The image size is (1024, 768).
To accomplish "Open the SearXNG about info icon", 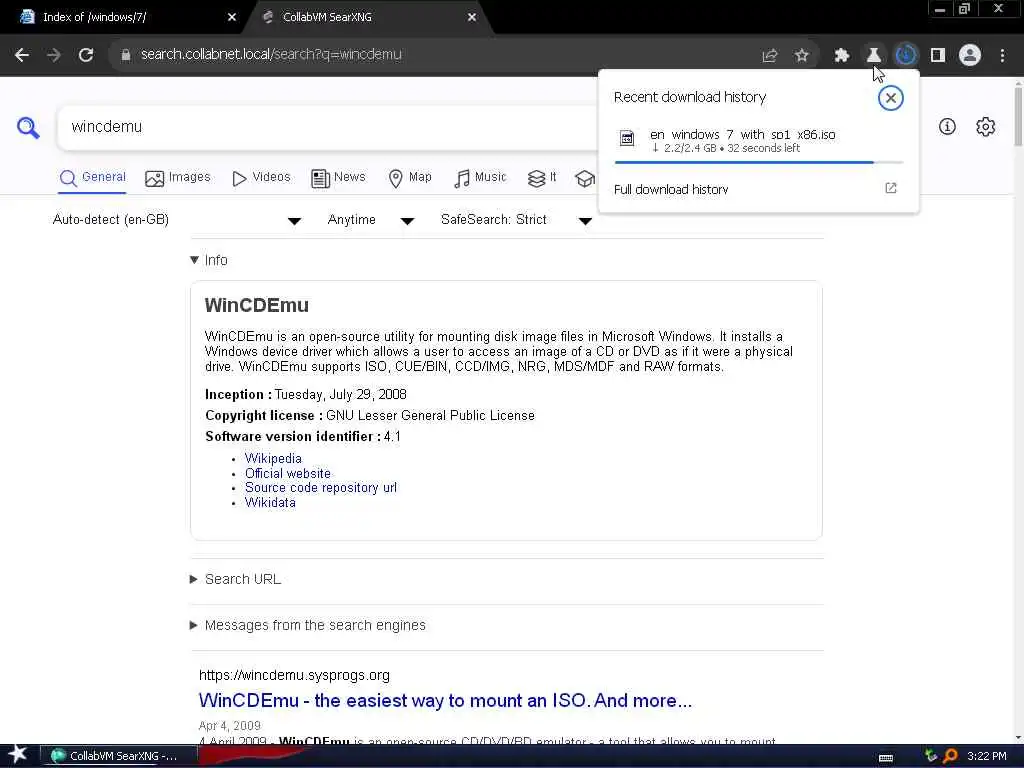I will tap(947, 127).
